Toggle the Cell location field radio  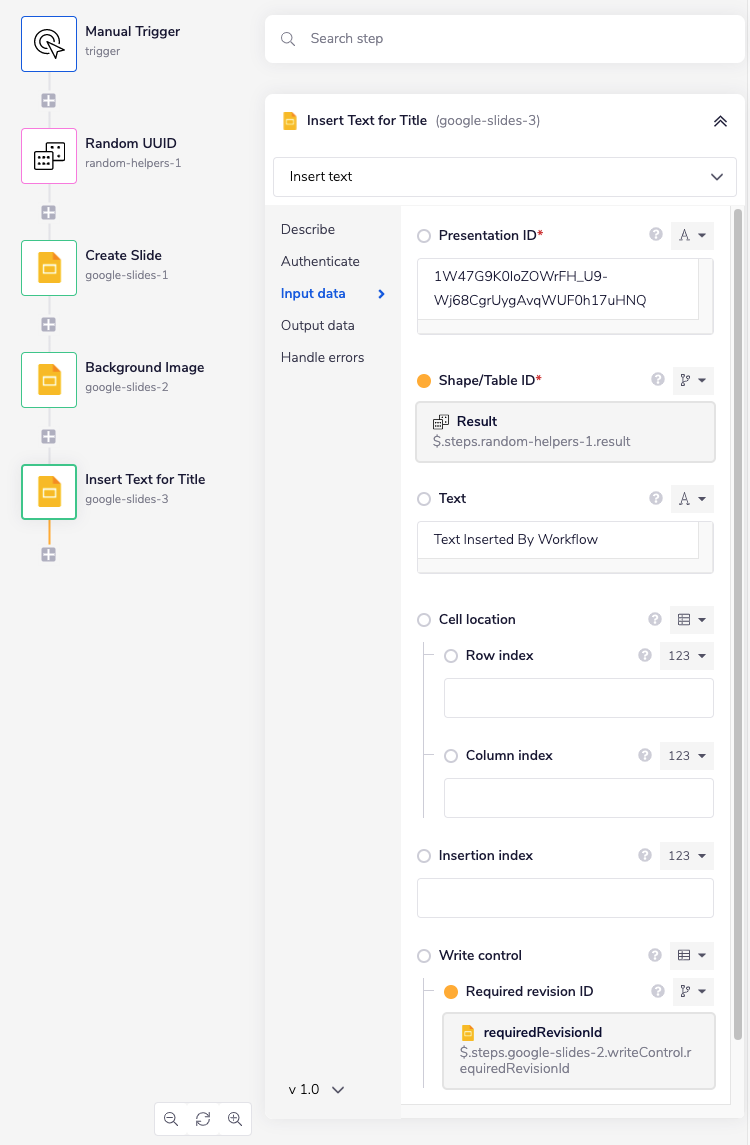(x=422, y=619)
